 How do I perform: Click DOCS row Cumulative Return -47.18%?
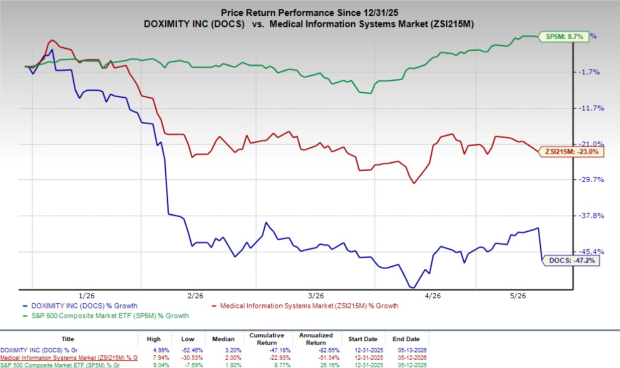pyautogui.click(x=279, y=350)
